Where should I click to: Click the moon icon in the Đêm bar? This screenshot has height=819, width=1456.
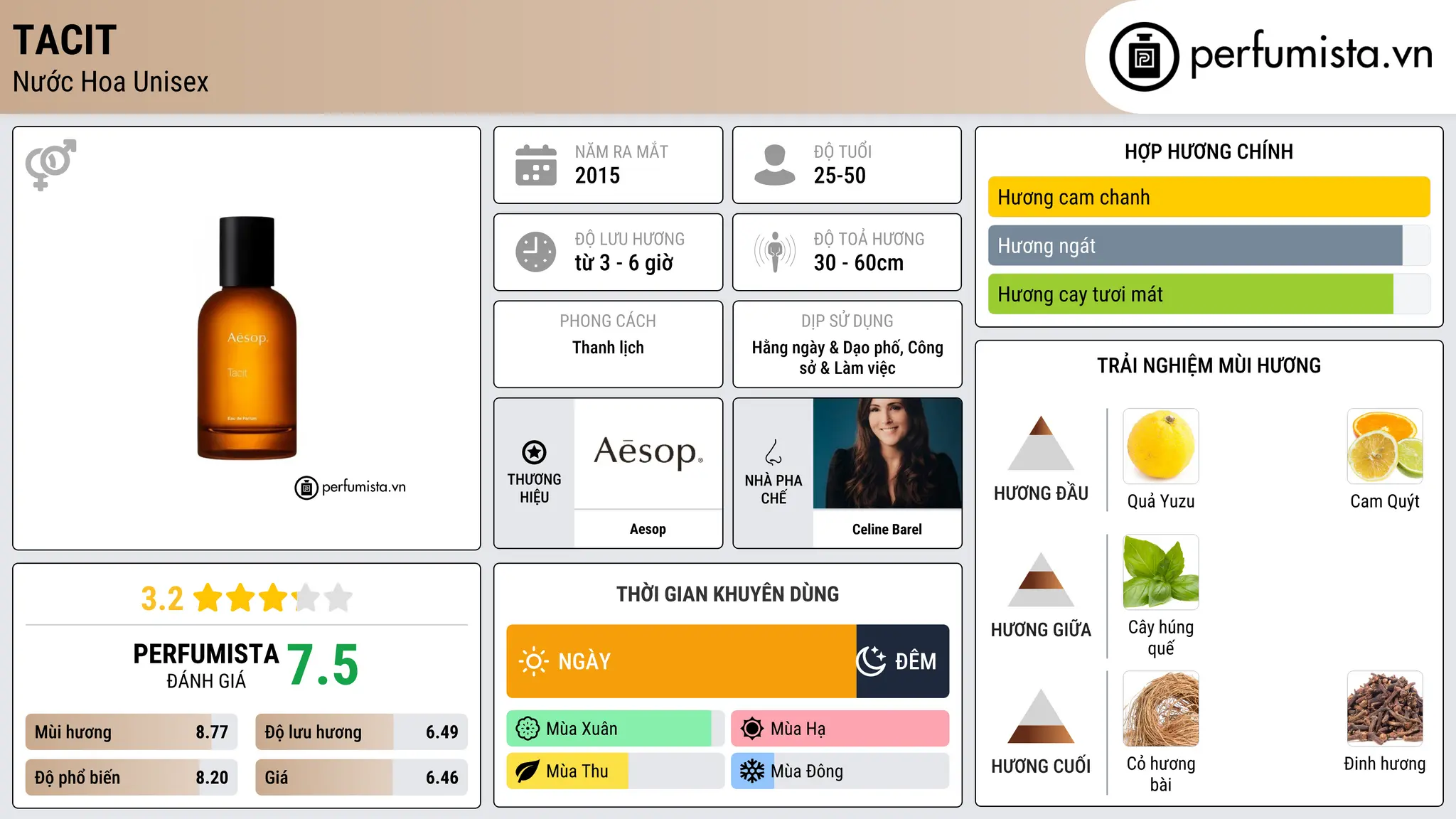871,661
